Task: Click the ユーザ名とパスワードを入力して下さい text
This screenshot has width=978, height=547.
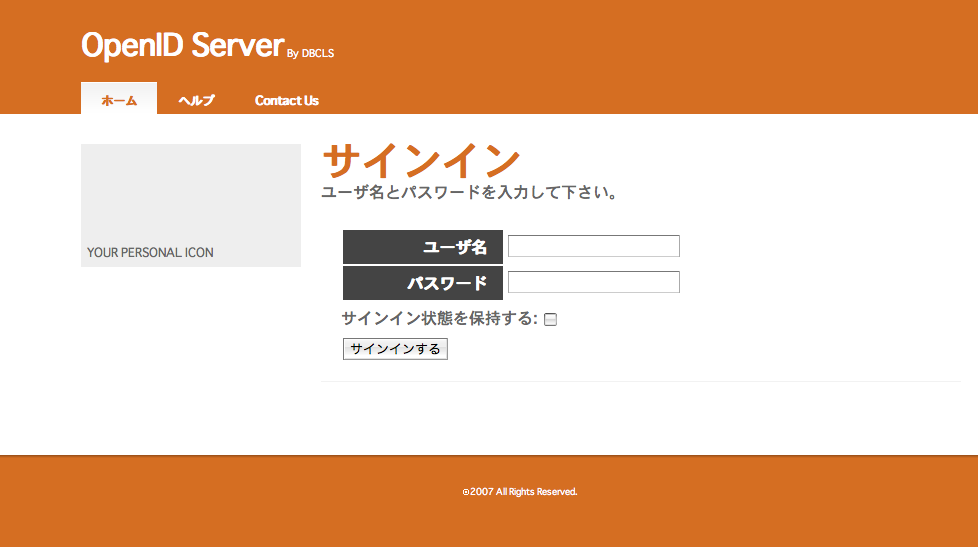Action: [x=470, y=192]
